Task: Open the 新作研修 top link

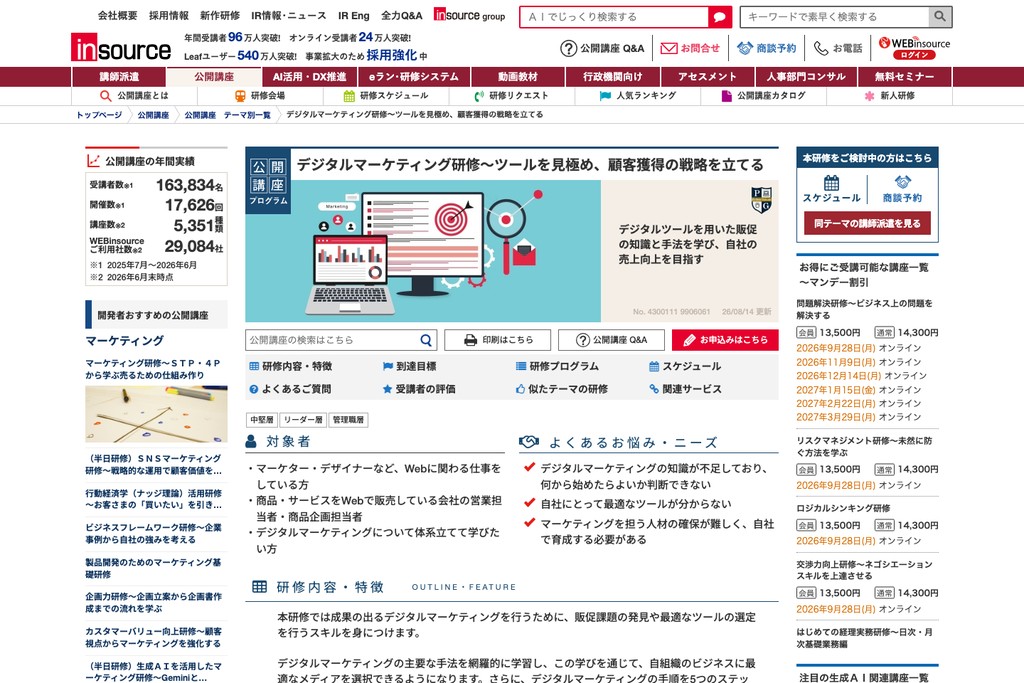Action: point(220,16)
